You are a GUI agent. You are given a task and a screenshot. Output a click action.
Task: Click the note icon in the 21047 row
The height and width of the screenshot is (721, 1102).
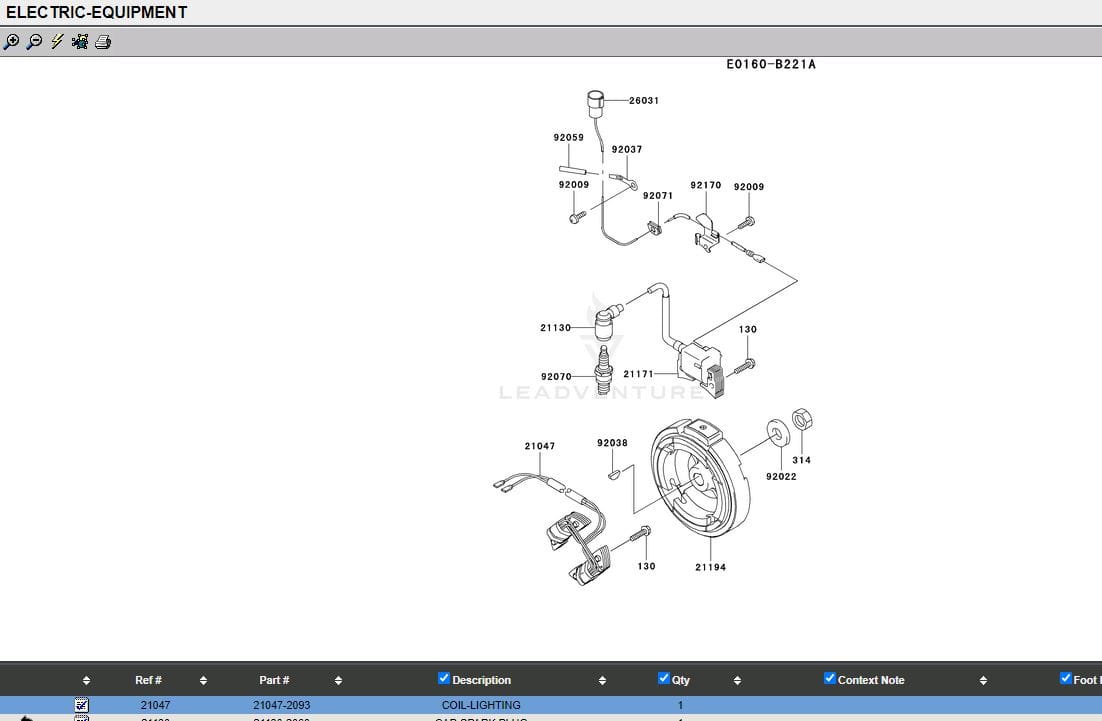click(x=82, y=705)
